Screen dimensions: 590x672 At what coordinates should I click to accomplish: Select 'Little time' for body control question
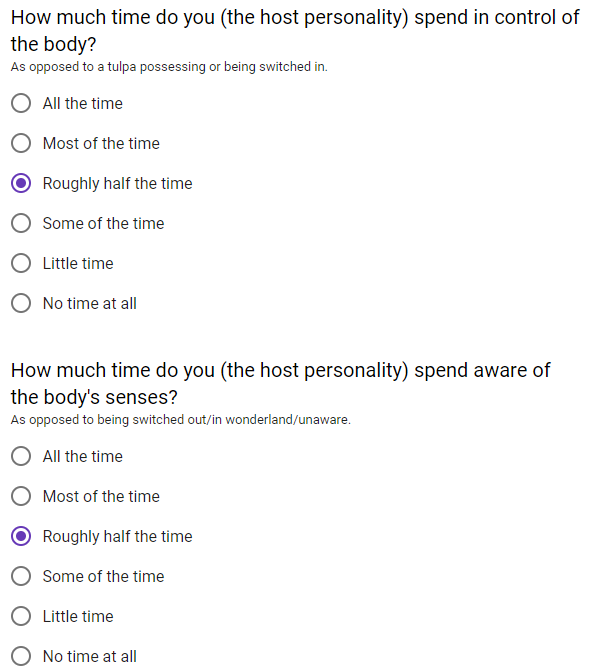[x=21, y=263]
